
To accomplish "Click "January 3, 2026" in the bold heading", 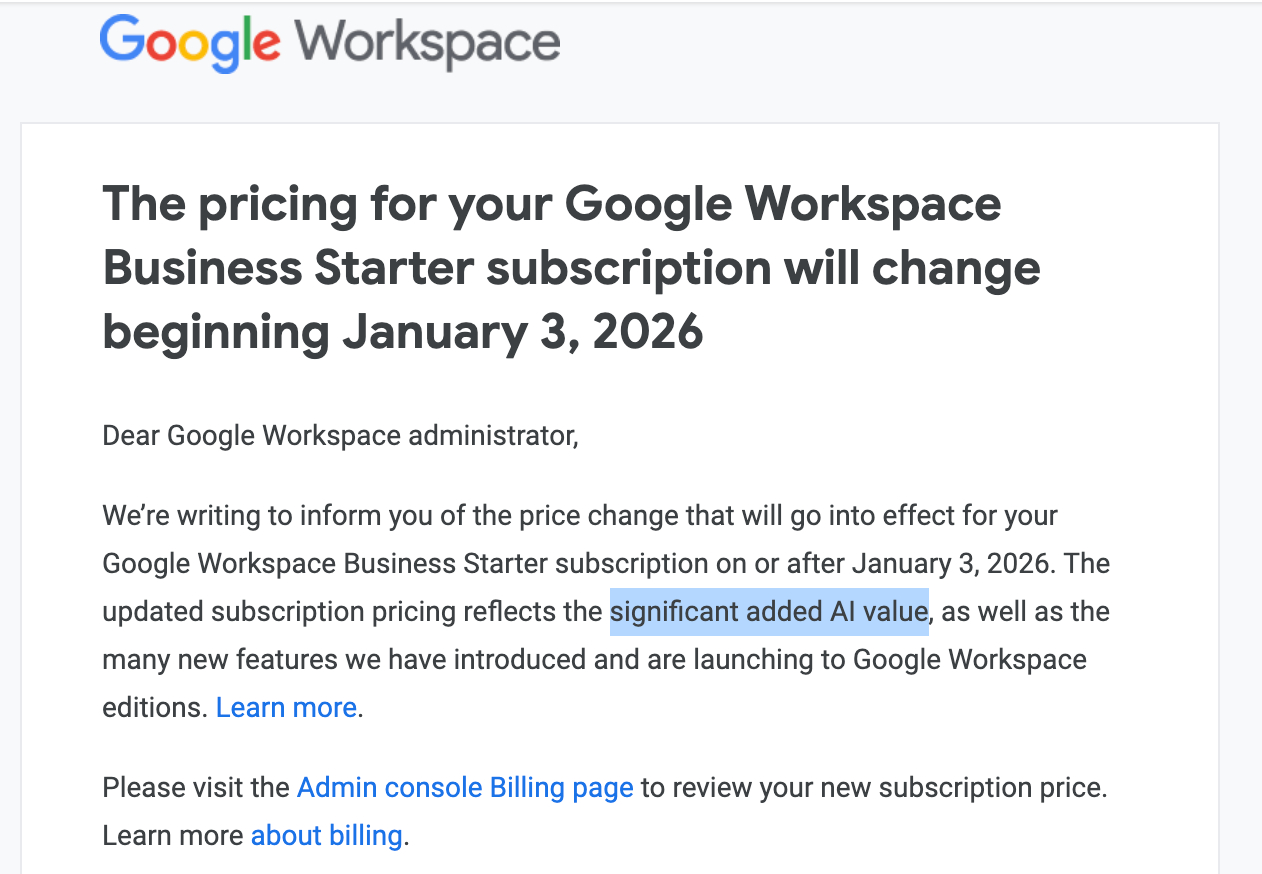I will (523, 332).
